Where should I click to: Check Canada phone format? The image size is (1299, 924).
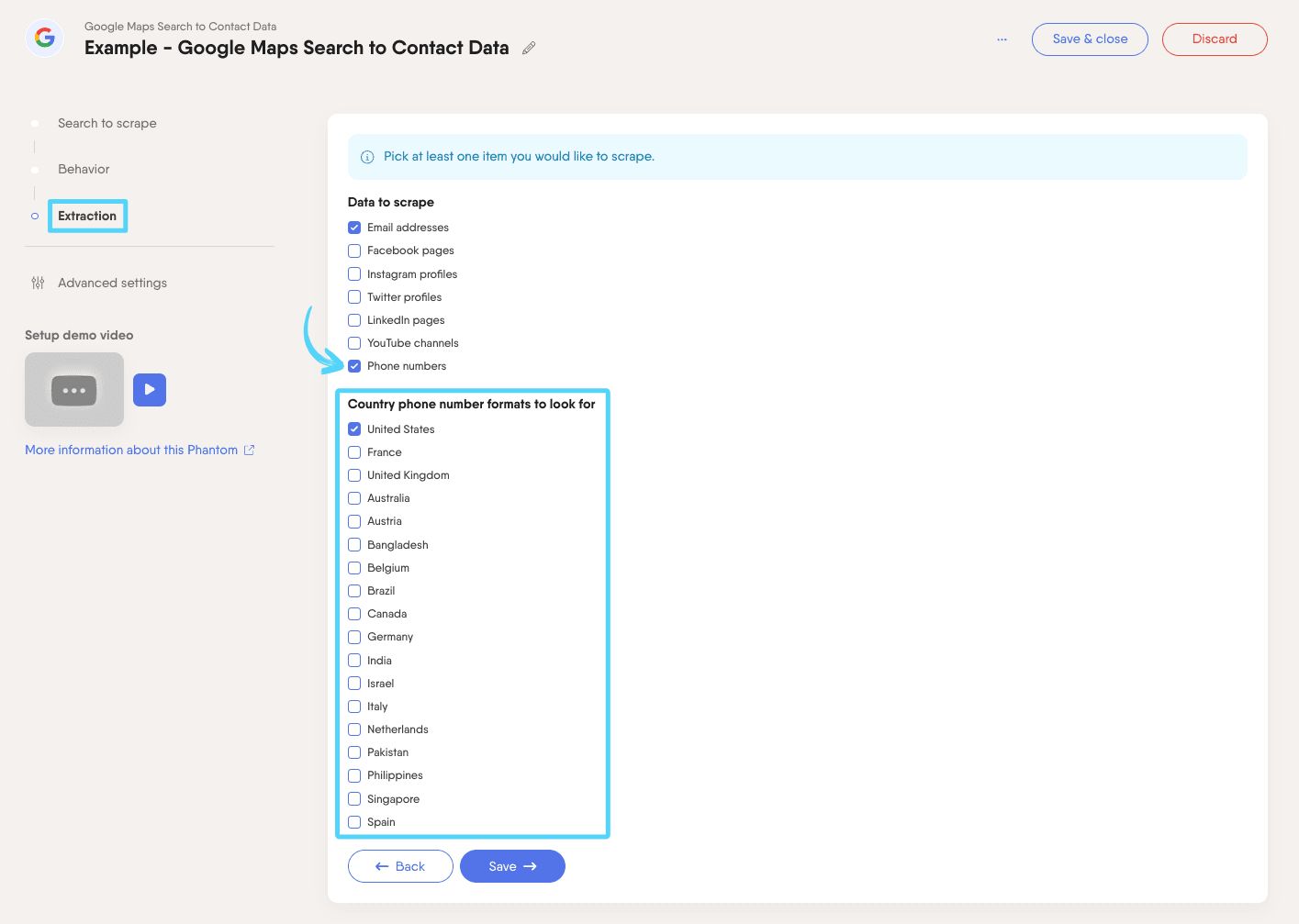[354, 614]
